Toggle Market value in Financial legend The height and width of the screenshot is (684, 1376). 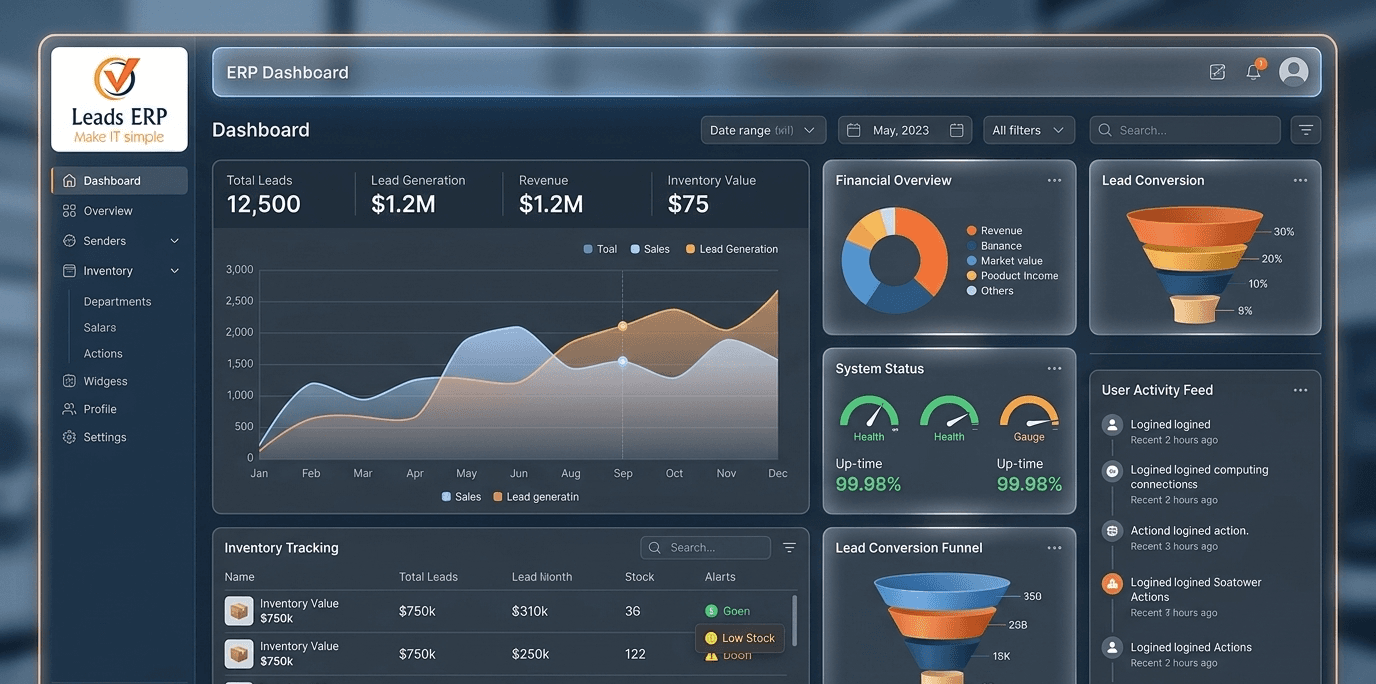point(1004,261)
